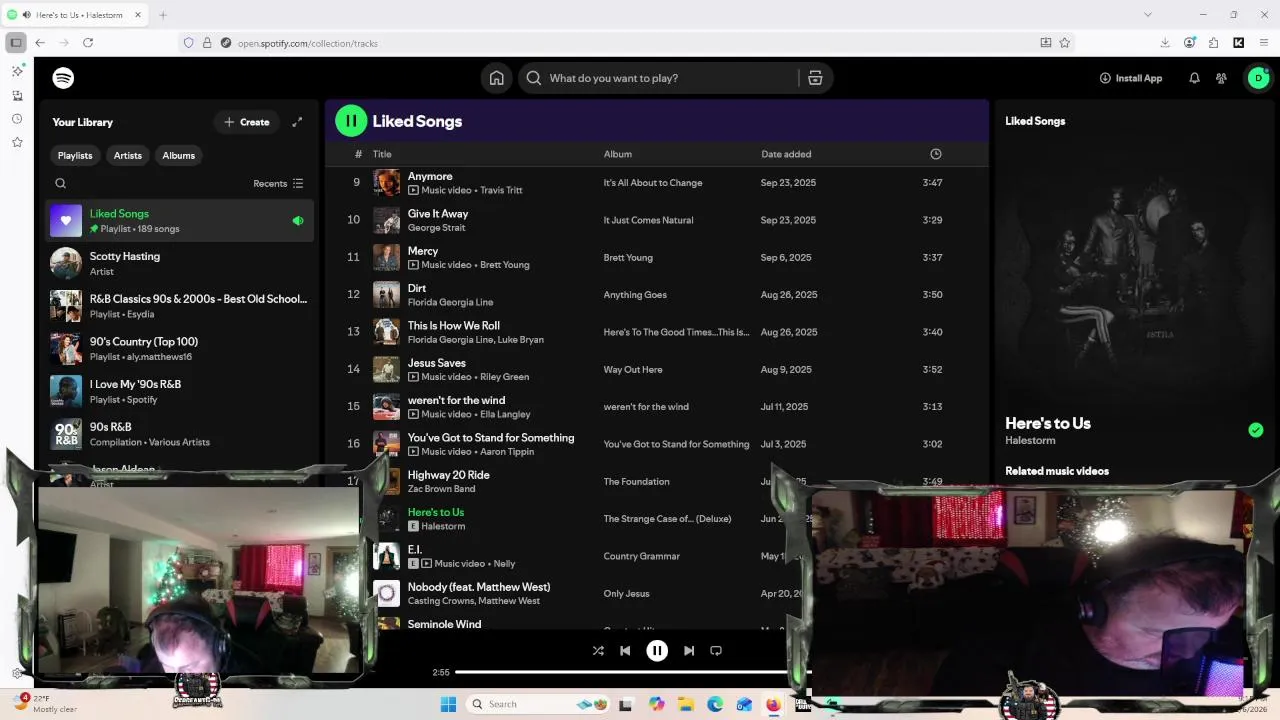1280x720 pixels.
Task: Click the browser address bar URL
Action: 308,43
